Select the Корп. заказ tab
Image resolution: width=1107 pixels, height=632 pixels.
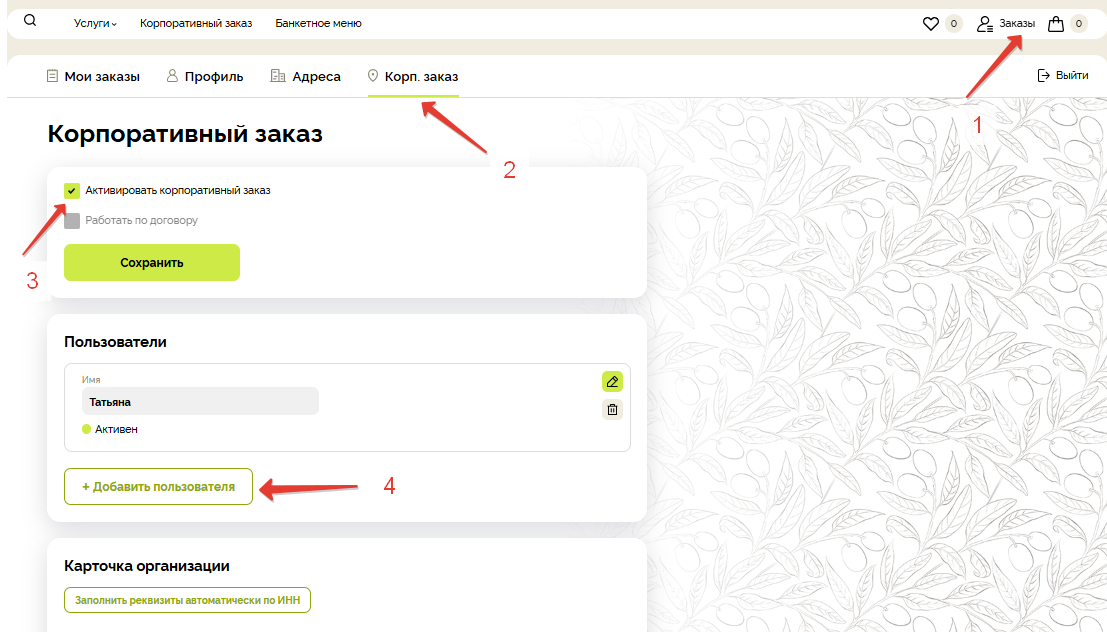(x=413, y=76)
